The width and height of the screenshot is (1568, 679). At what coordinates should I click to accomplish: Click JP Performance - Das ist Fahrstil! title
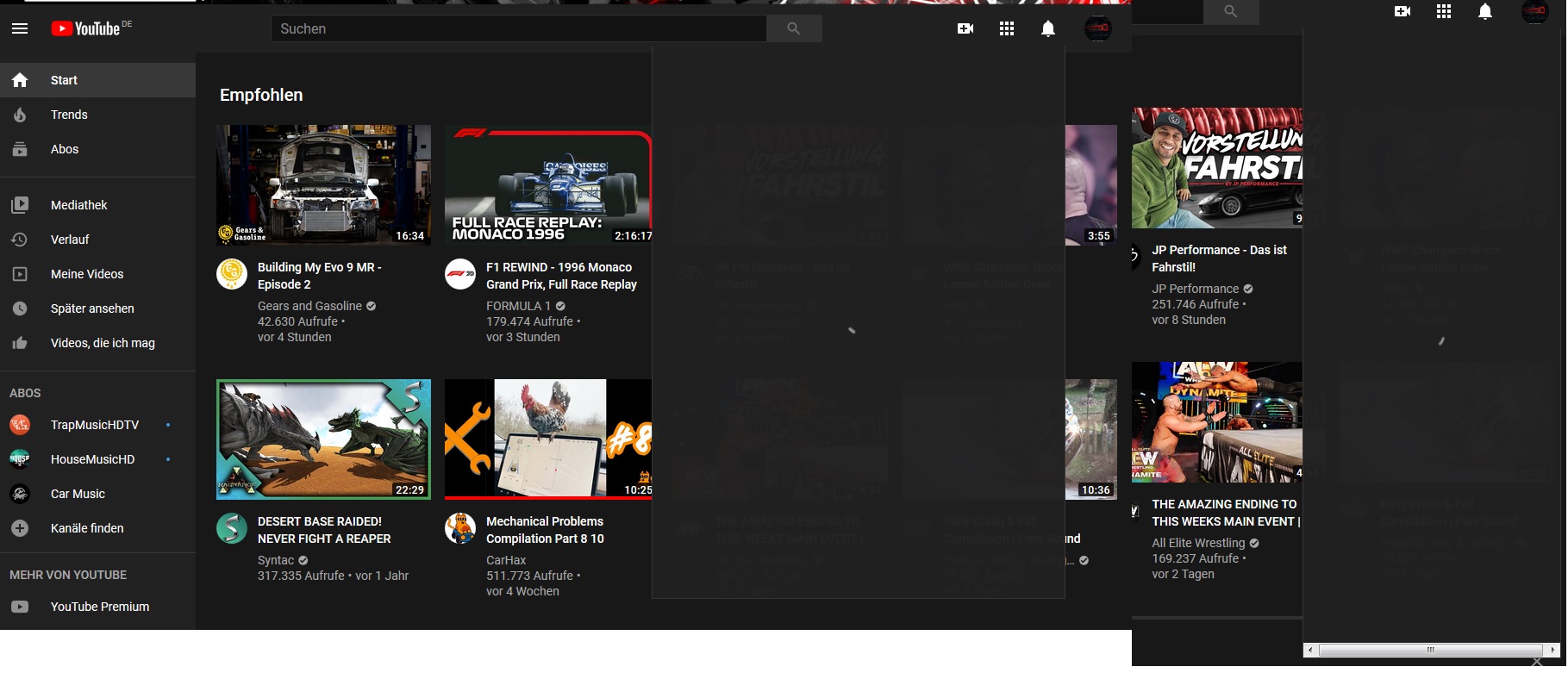1219,259
